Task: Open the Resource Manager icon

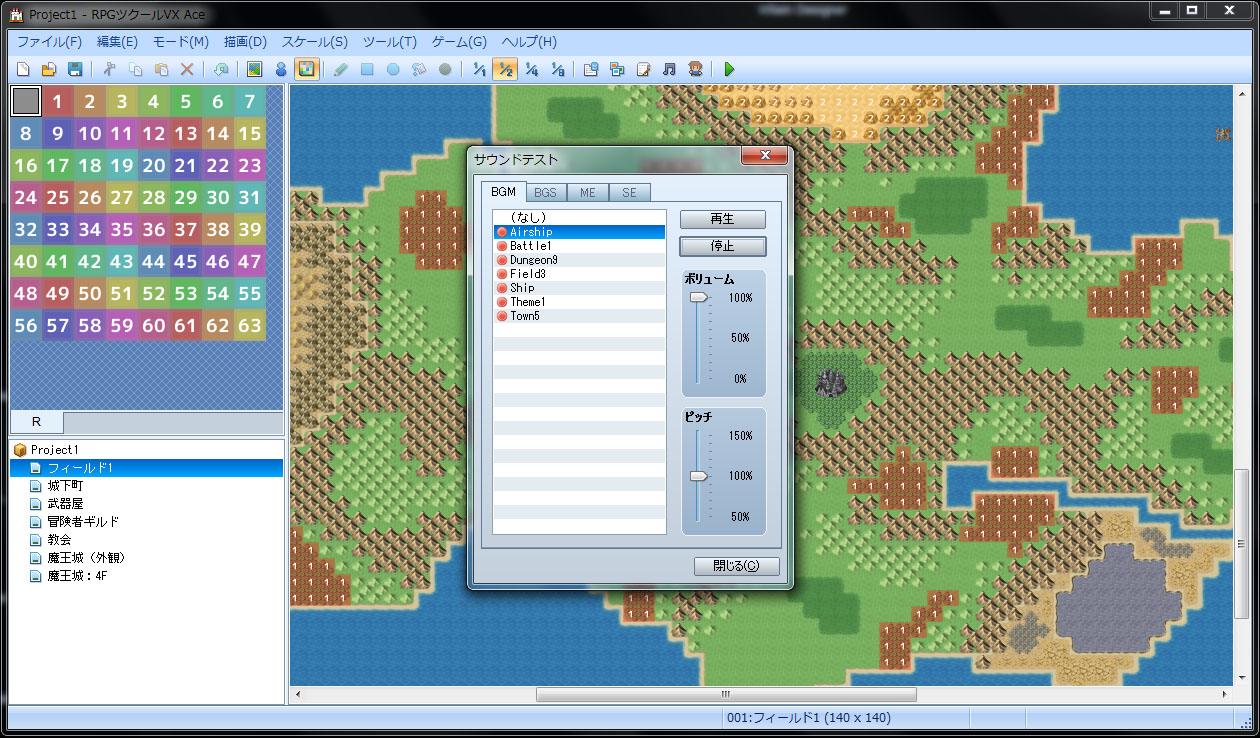Action: coord(617,70)
